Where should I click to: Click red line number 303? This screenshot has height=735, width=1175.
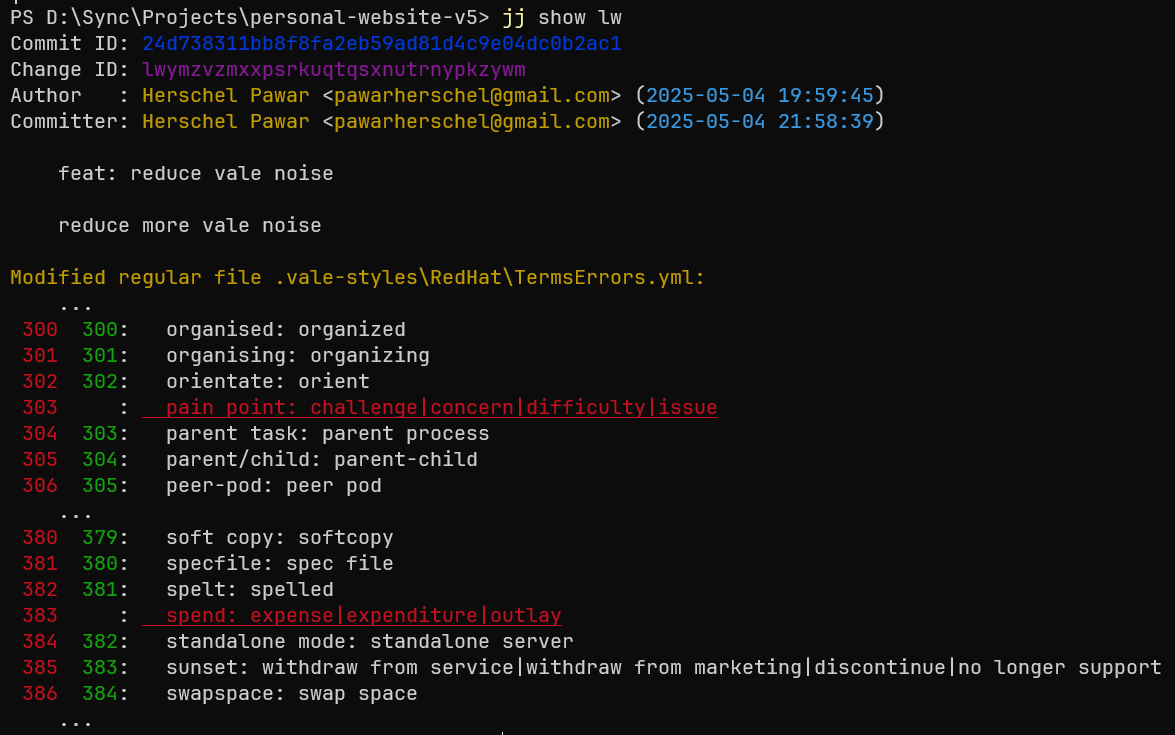40,408
